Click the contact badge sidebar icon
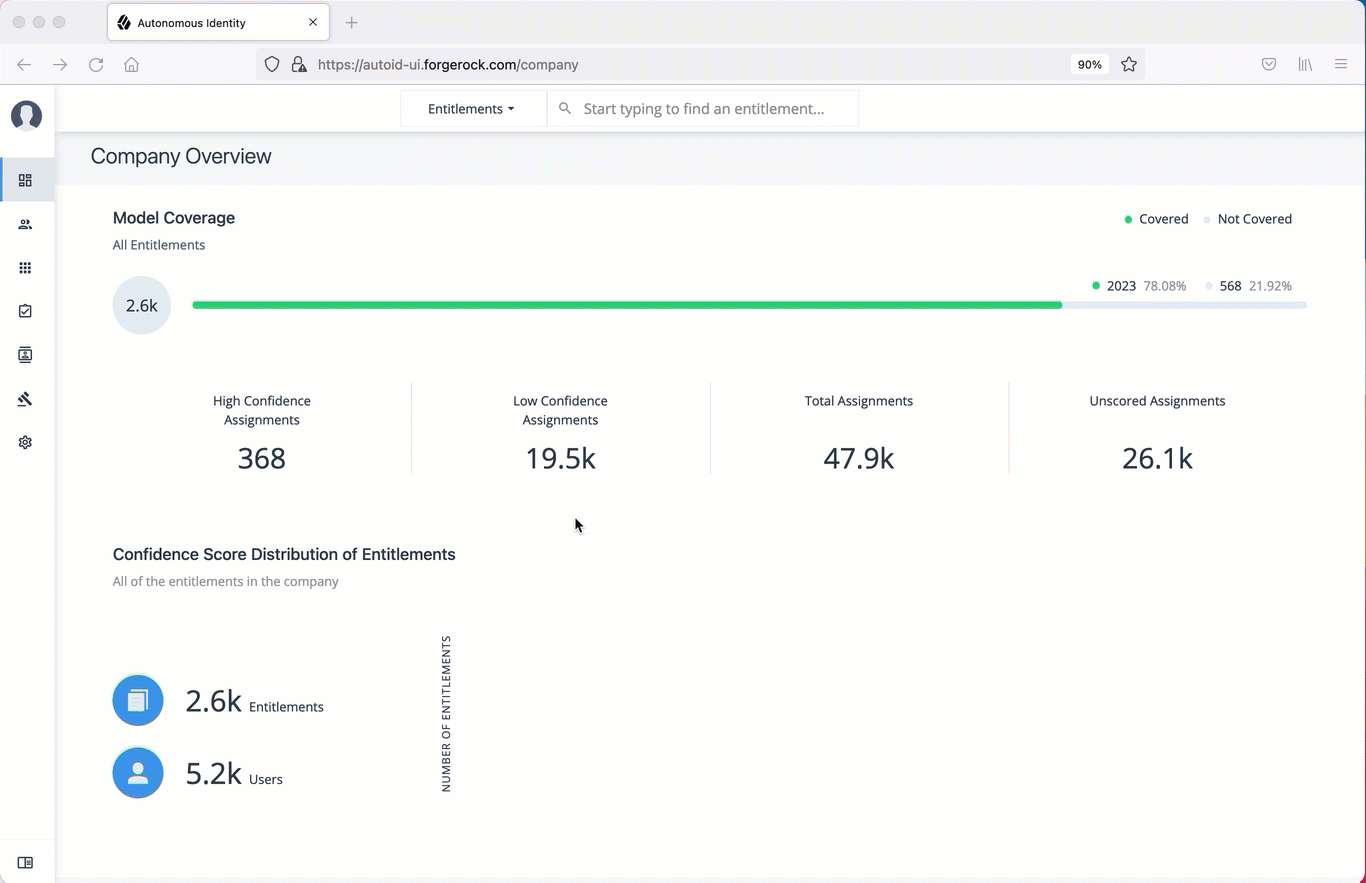The height and width of the screenshot is (883, 1366). (x=25, y=355)
